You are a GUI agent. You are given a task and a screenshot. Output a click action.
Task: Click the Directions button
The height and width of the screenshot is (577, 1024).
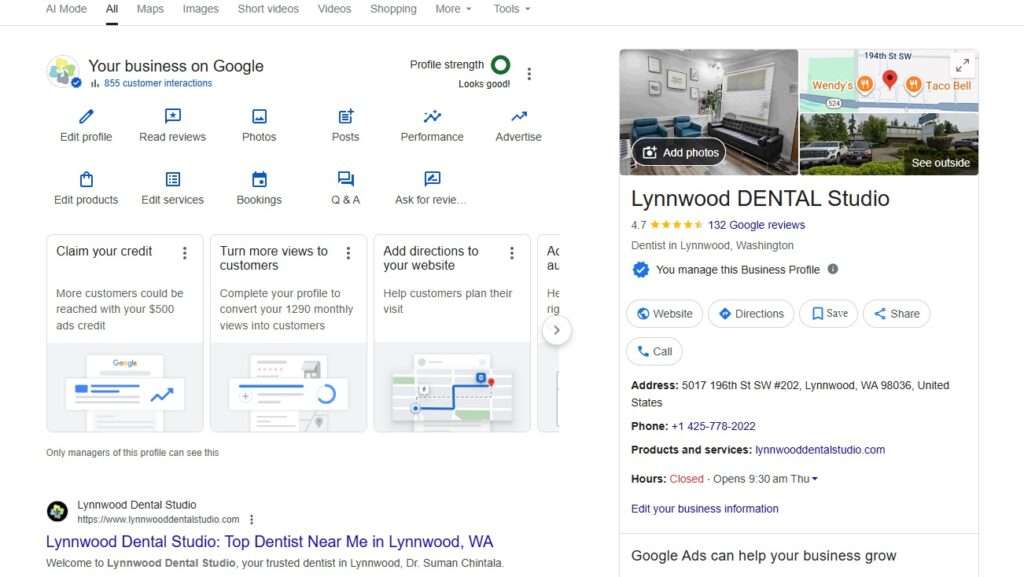coord(751,314)
